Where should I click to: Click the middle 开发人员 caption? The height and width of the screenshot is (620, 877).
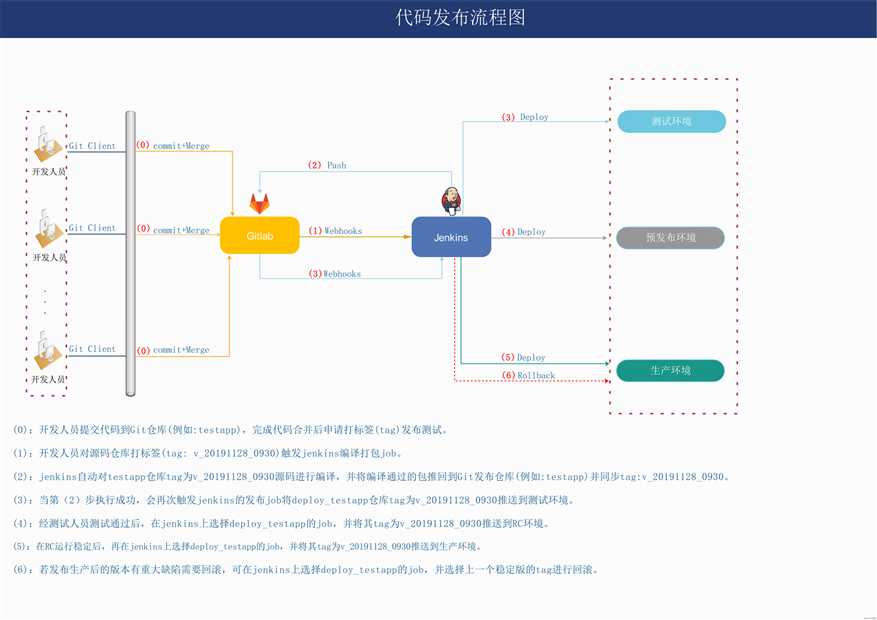(49, 257)
